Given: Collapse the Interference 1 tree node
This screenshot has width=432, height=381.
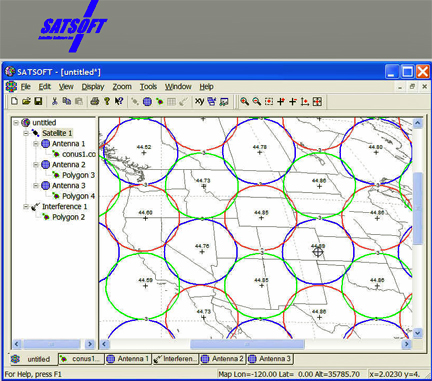Looking at the screenshot, I should (x=26, y=207).
